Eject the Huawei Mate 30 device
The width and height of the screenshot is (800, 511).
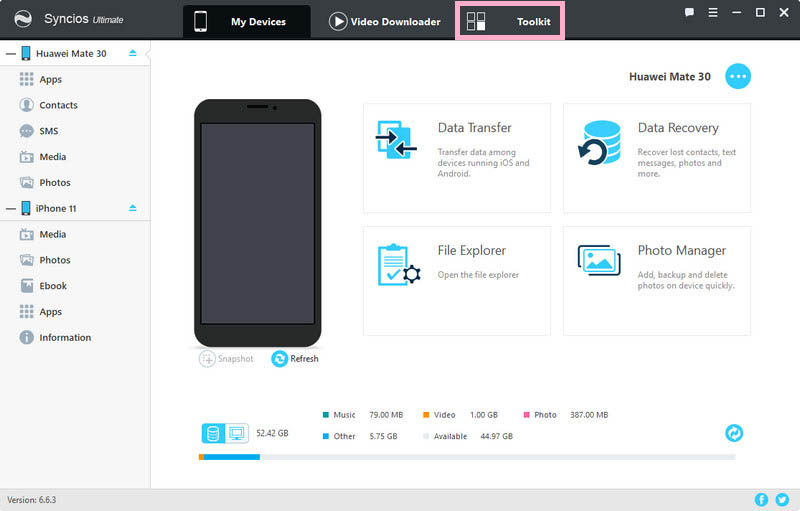133,53
